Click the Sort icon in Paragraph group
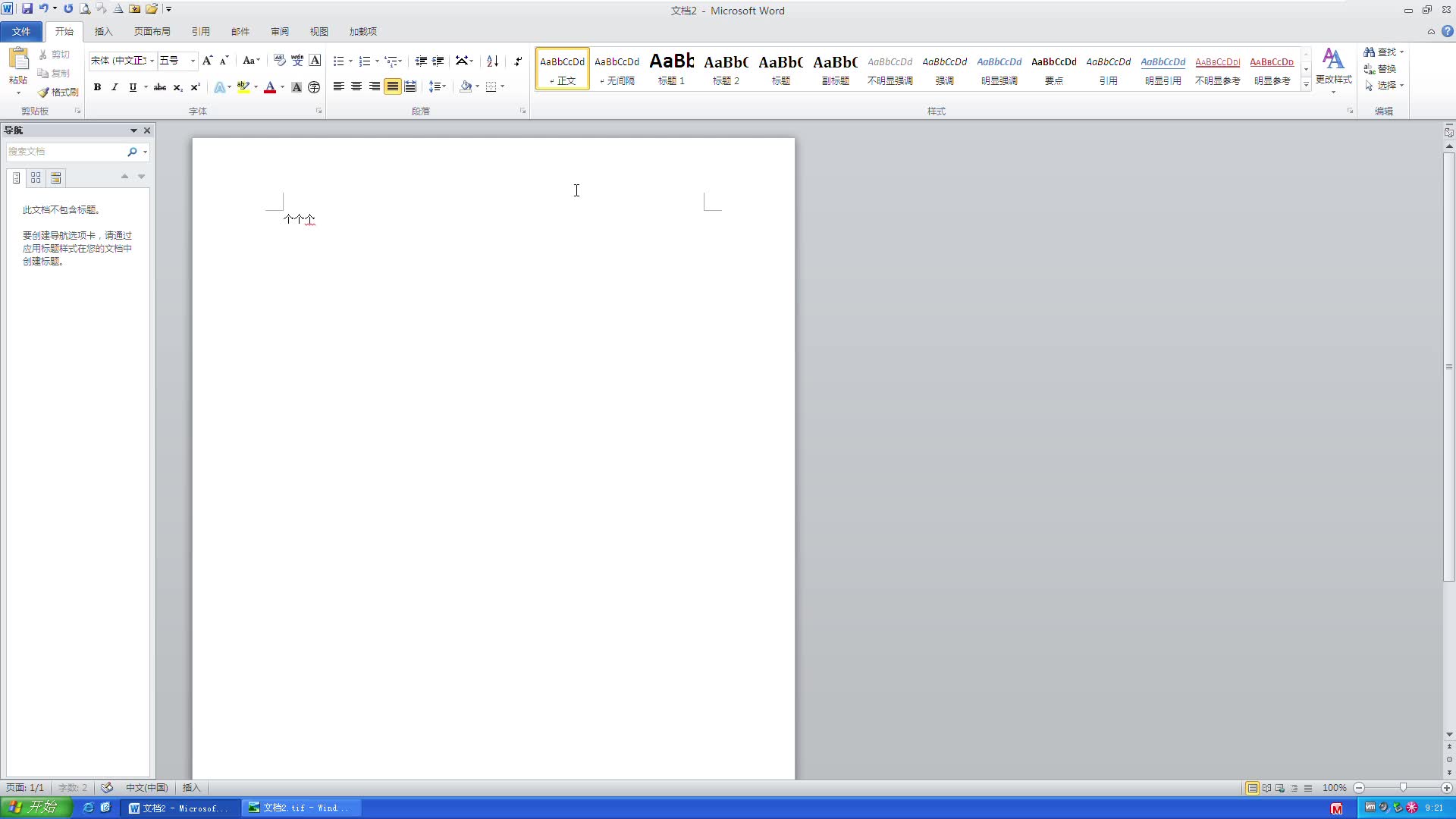Viewport: 1456px width, 819px height. [491, 61]
